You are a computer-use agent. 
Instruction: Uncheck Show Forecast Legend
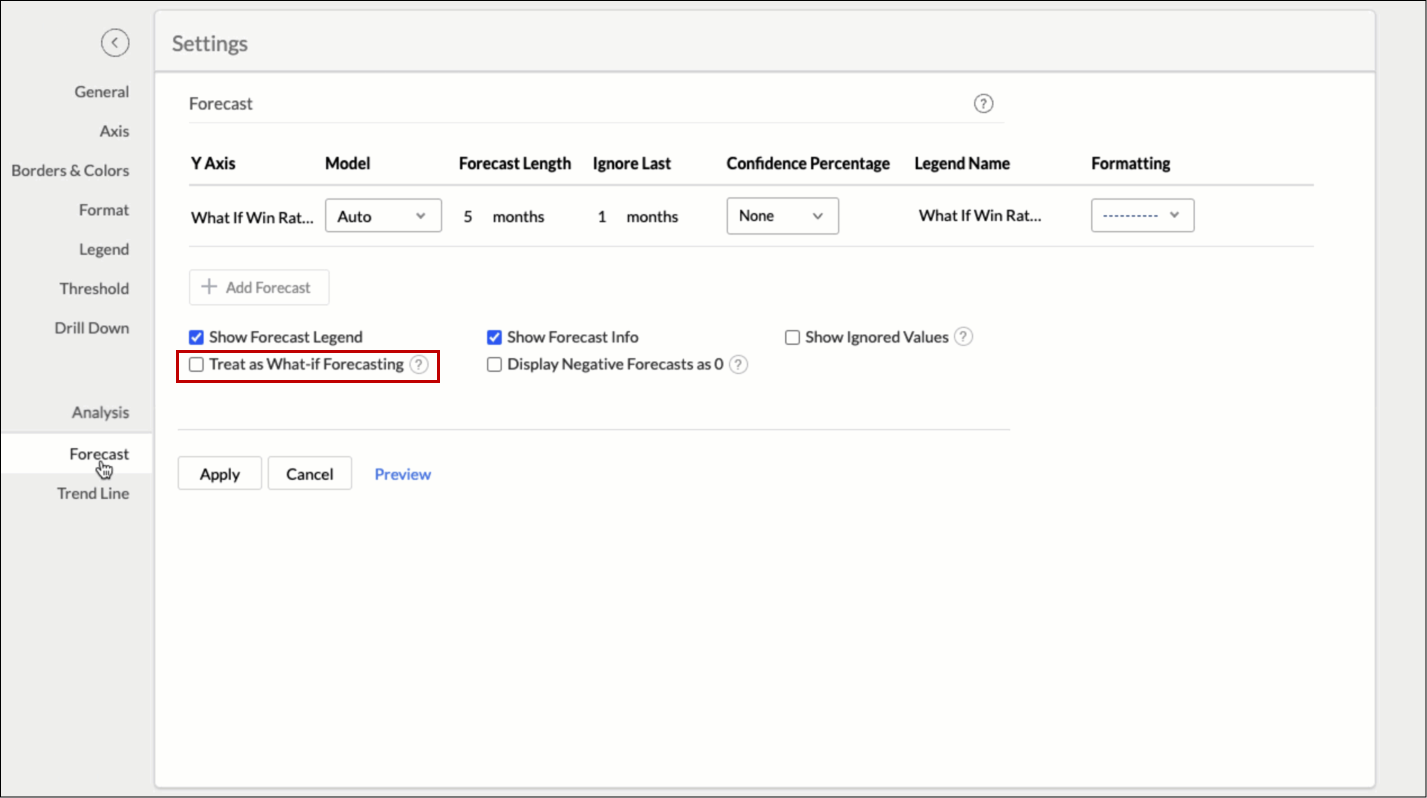(197, 337)
